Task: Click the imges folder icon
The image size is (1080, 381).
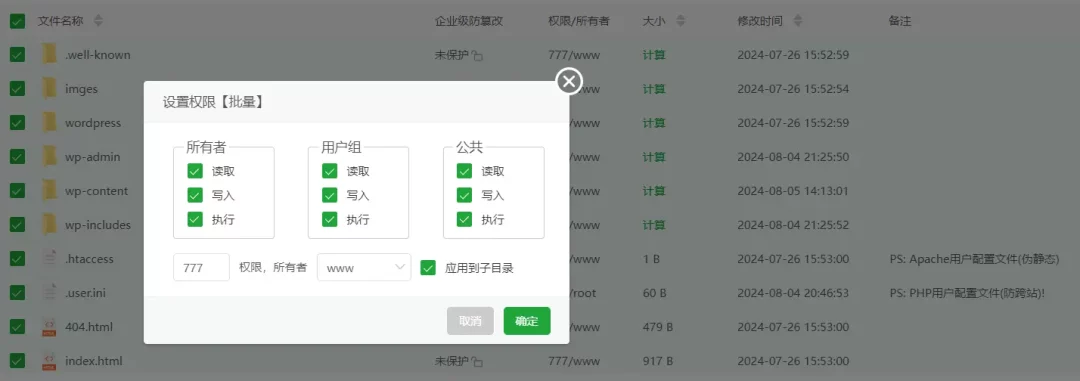Action: (x=49, y=88)
